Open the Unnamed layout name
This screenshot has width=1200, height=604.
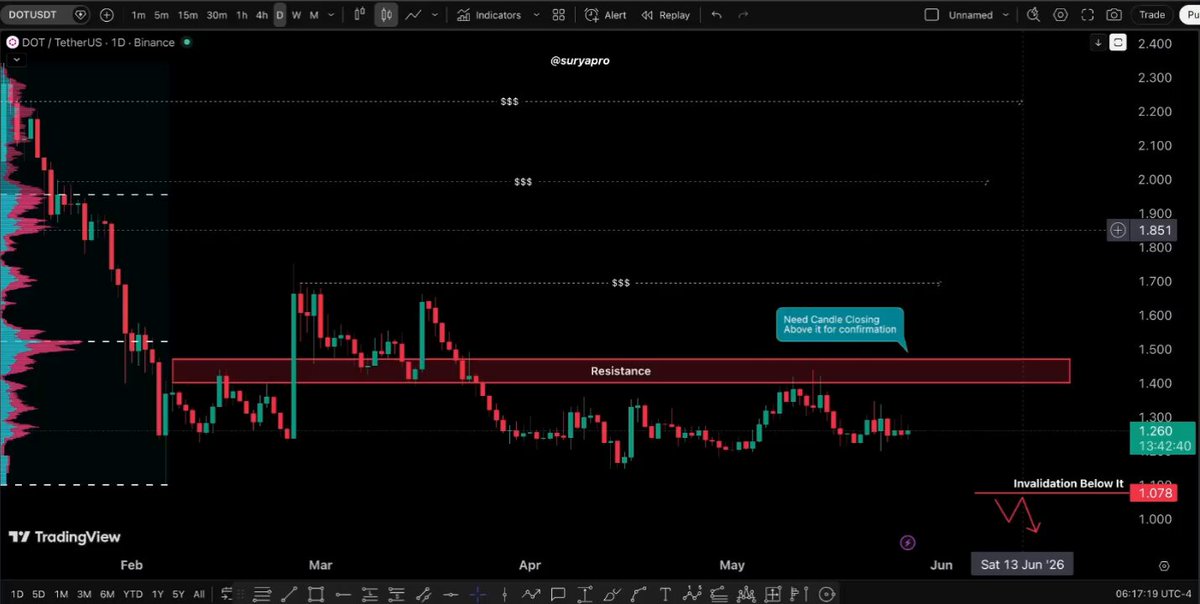(x=971, y=15)
